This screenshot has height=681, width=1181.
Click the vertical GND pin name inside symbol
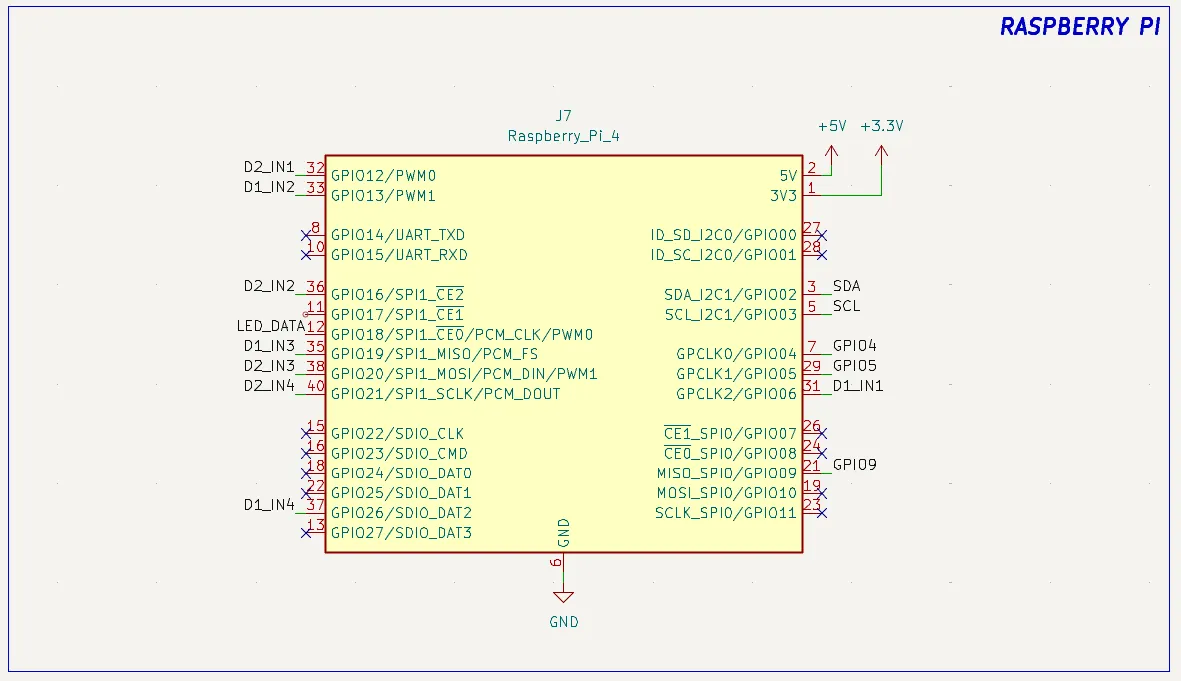click(563, 533)
